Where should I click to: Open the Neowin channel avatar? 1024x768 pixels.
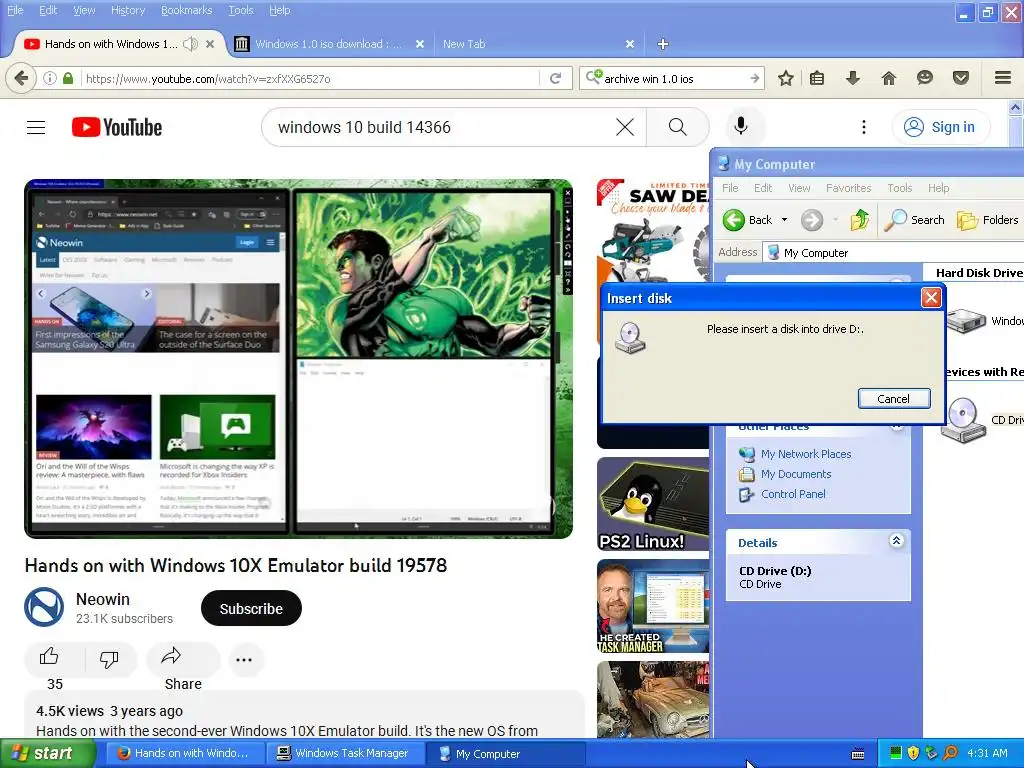(44, 607)
